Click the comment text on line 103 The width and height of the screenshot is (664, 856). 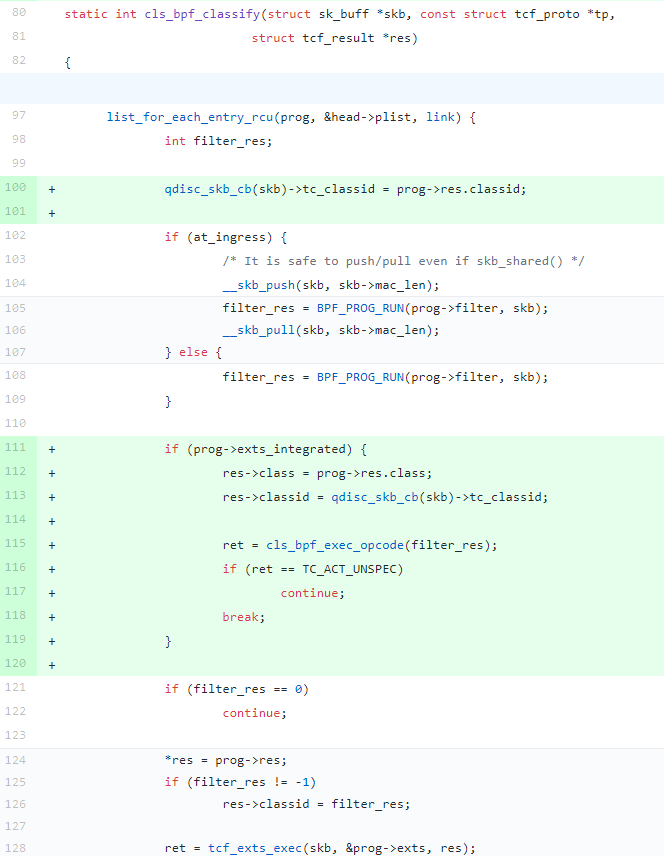(x=403, y=261)
